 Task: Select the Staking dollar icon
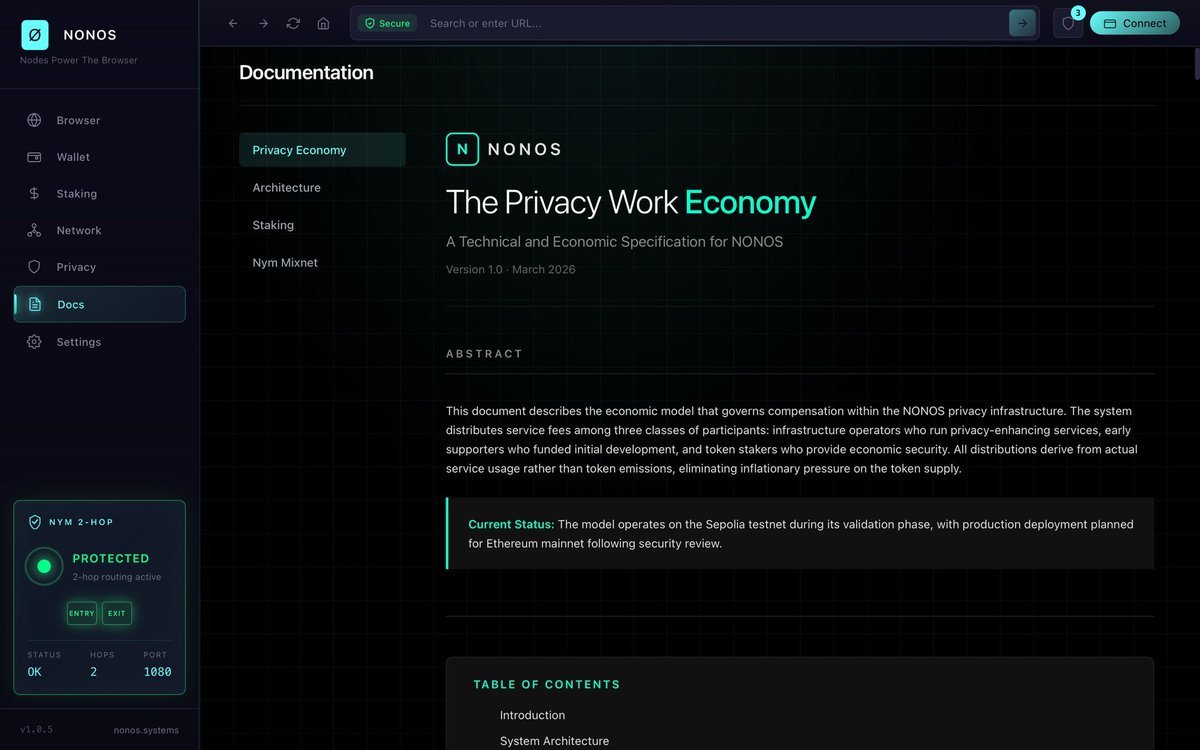34,194
